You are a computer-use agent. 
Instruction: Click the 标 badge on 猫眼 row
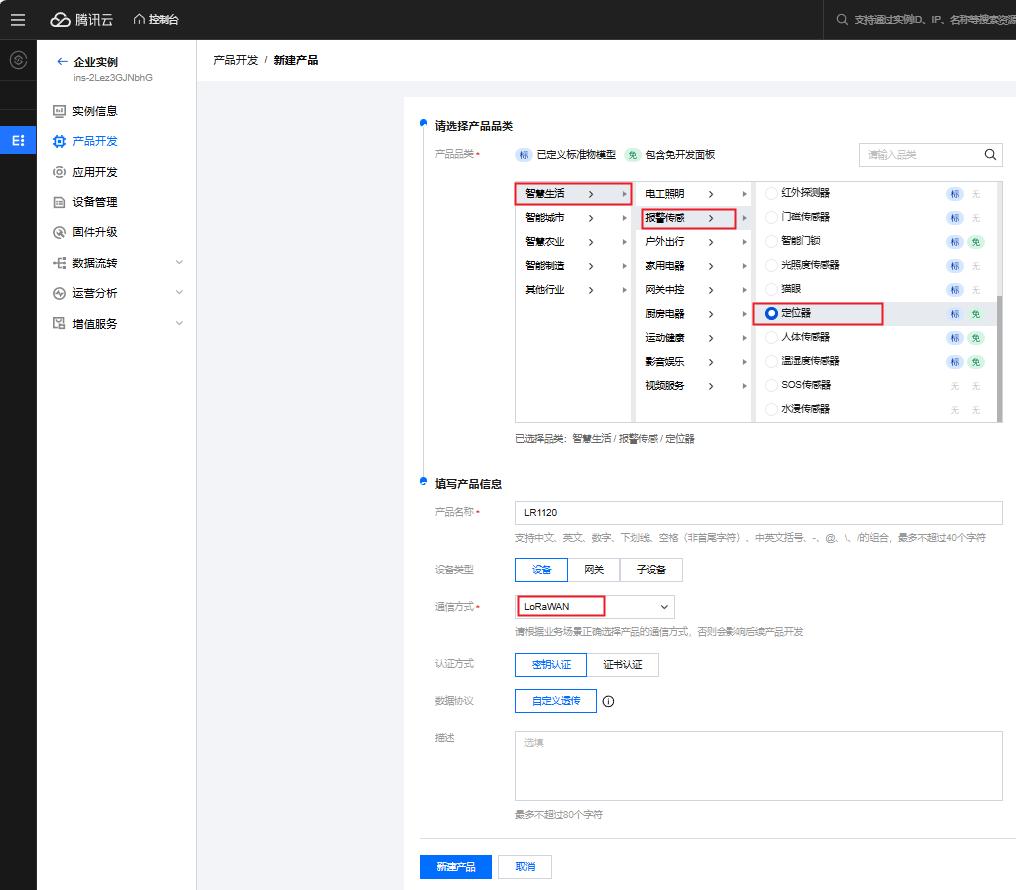954,290
